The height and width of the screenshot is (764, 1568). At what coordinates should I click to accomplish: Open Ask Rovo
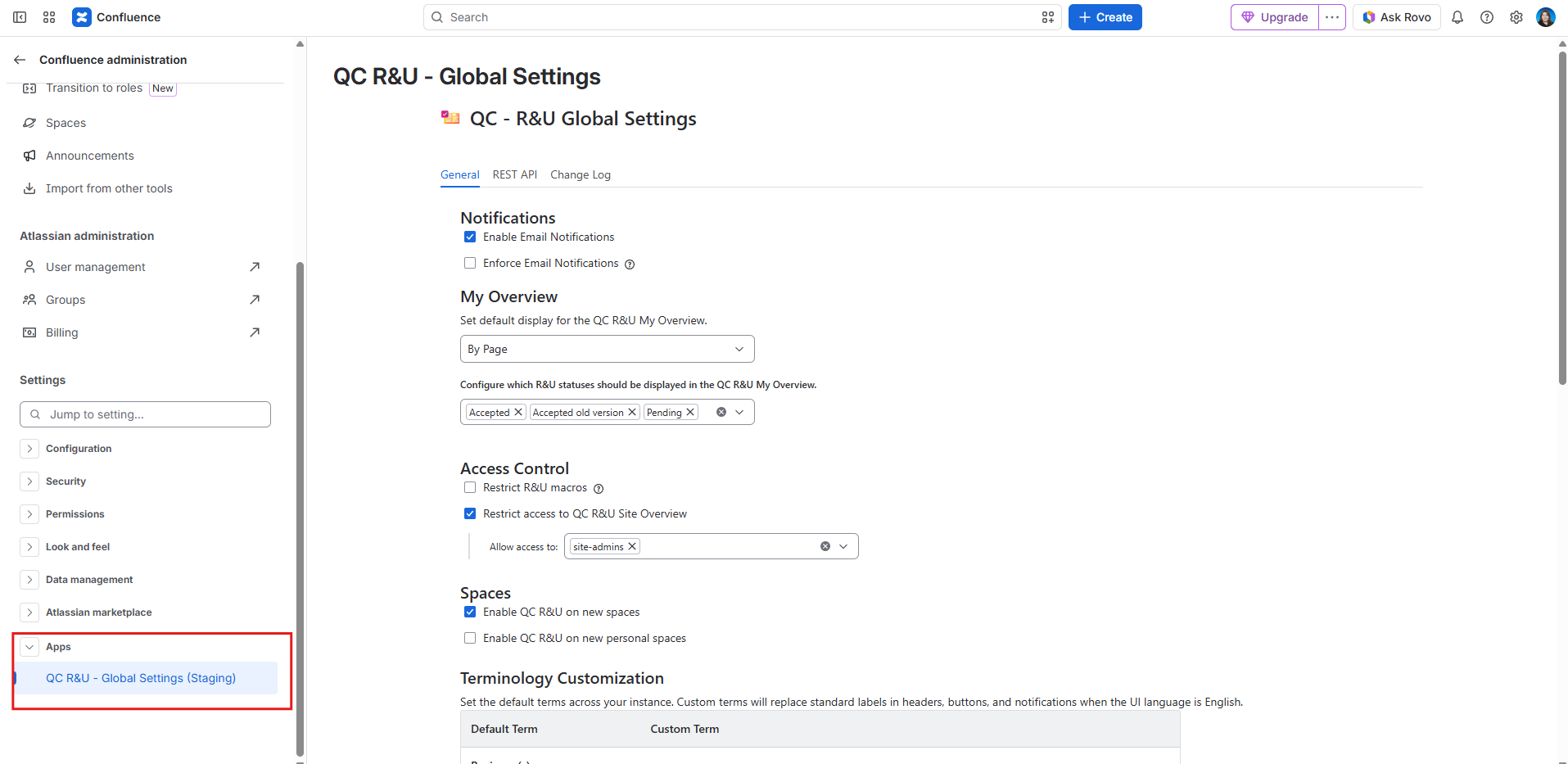click(1397, 17)
